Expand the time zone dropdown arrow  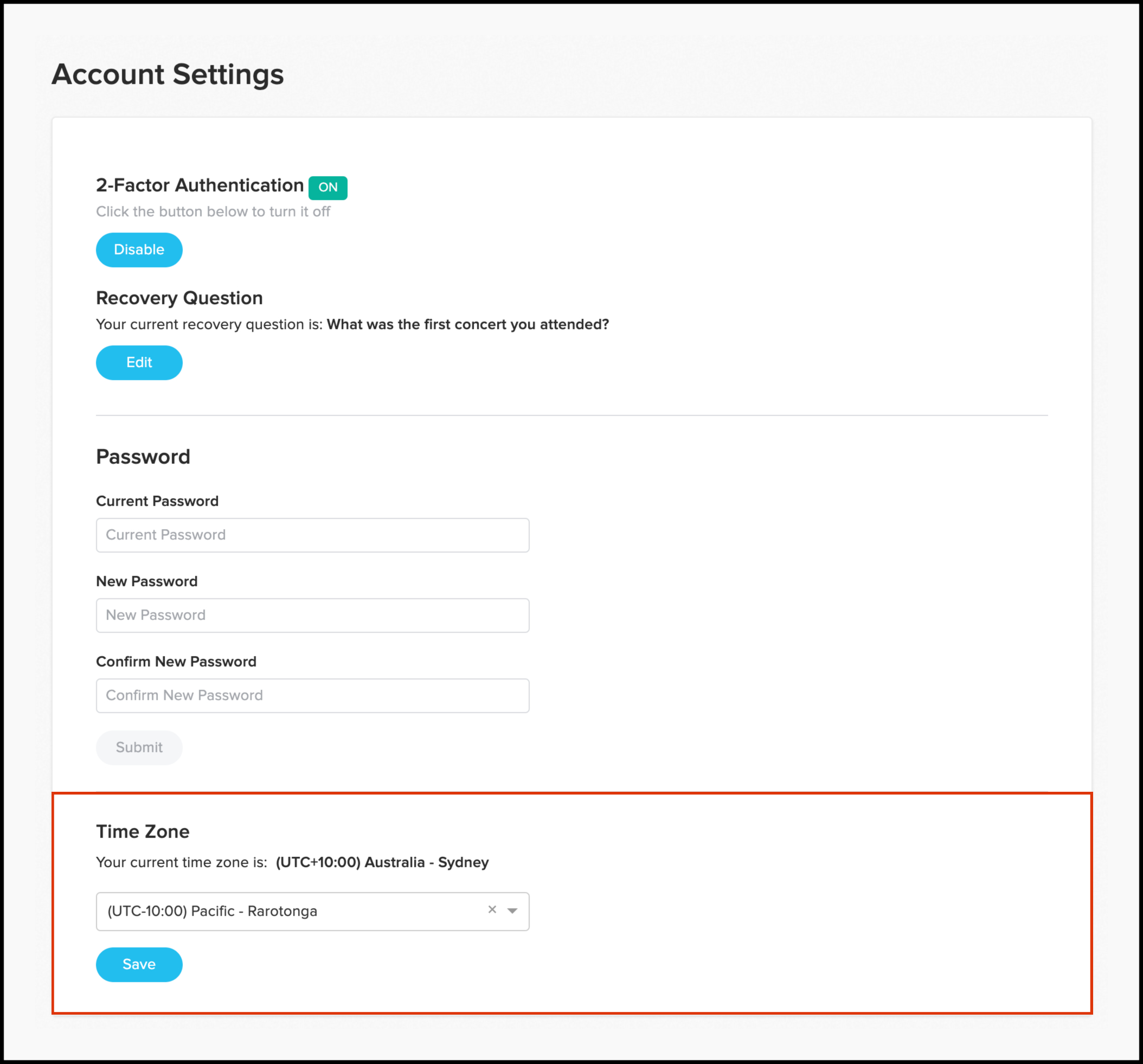point(512,911)
